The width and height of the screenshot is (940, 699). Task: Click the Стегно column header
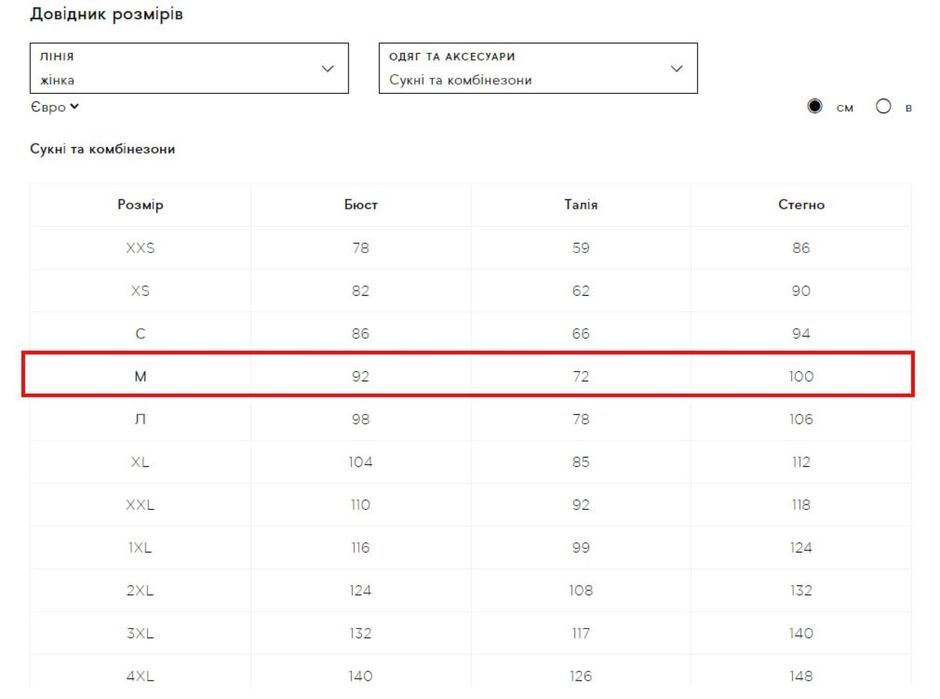pyautogui.click(x=801, y=205)
